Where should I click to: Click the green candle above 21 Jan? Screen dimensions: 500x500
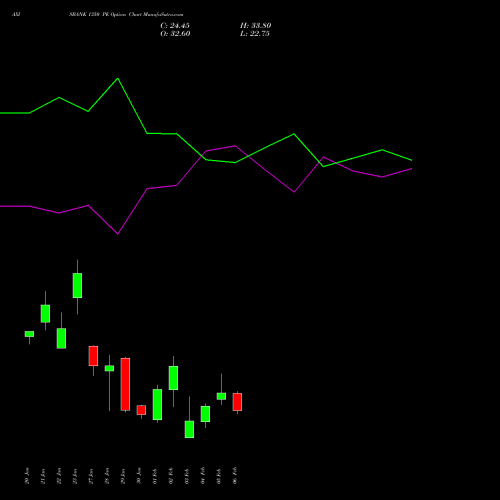click(x=45, y=314)
